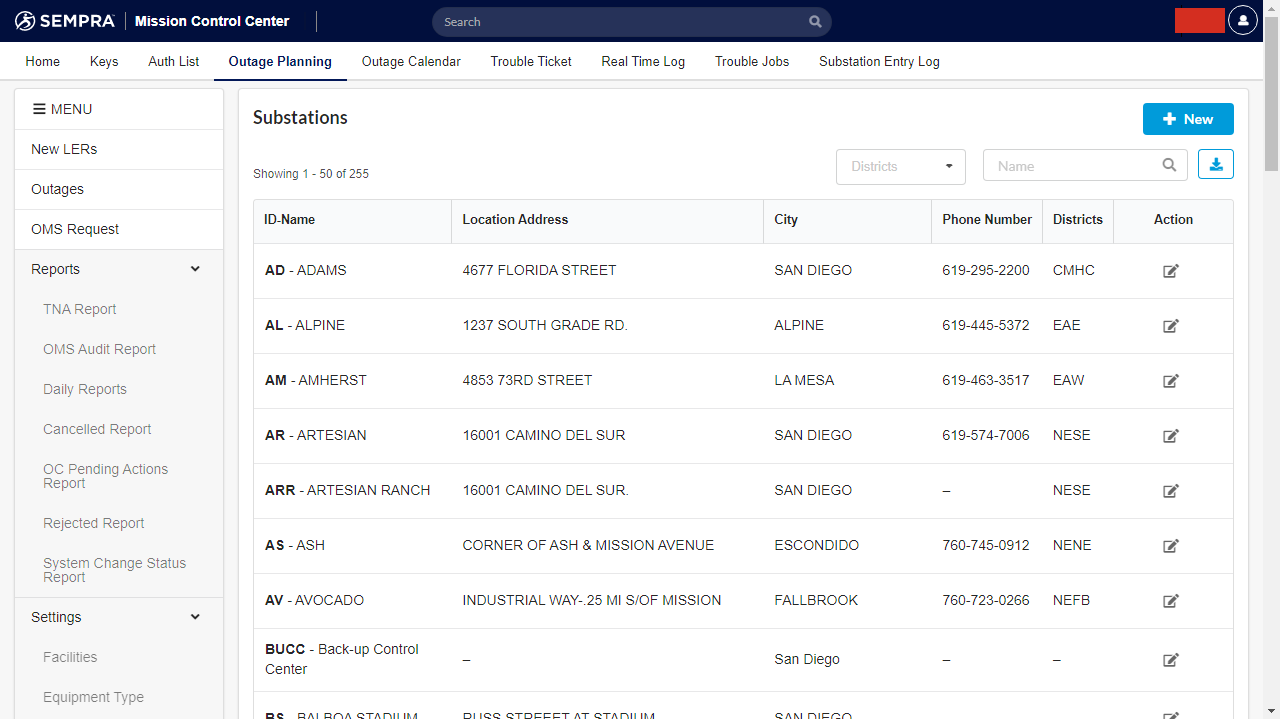Toggle the hamburger MENU sidebar
1280x719 pixels.
coord(62,109)
